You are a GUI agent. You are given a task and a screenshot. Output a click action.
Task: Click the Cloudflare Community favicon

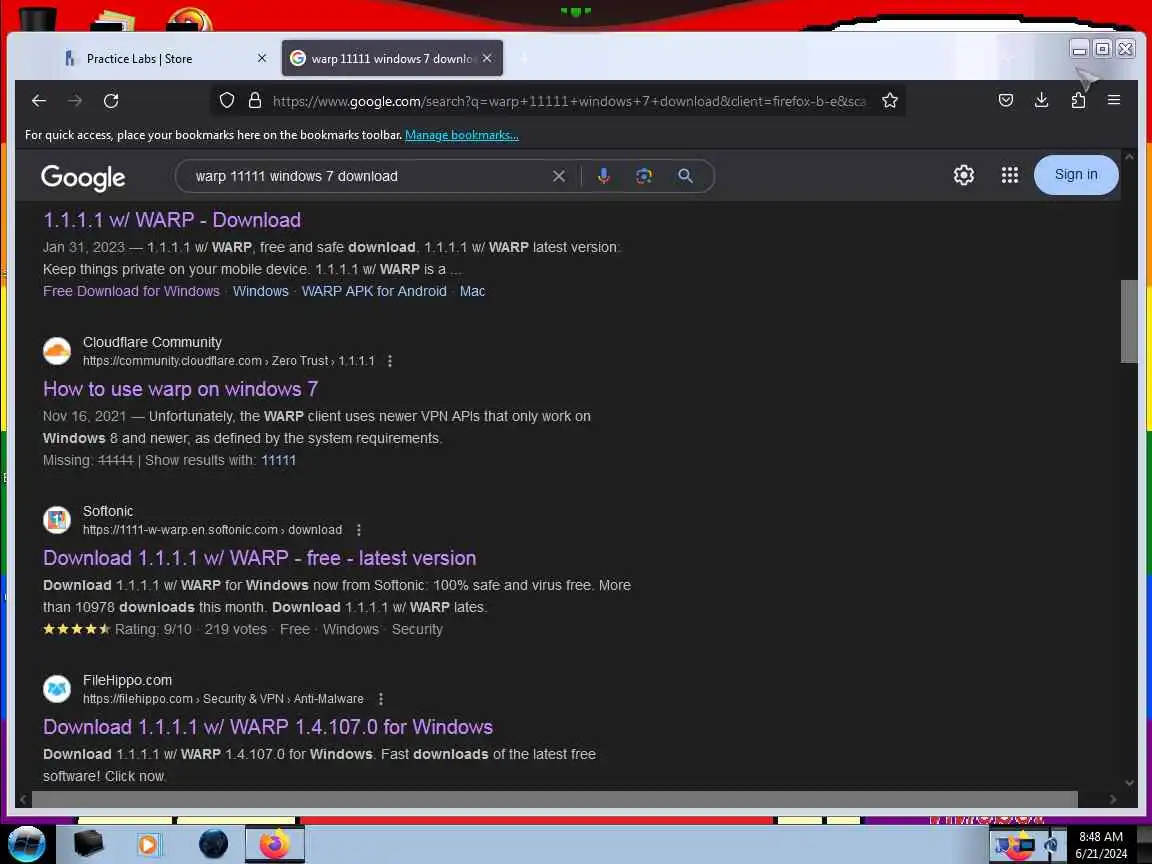pyautogui.click(x=57, y=351)
